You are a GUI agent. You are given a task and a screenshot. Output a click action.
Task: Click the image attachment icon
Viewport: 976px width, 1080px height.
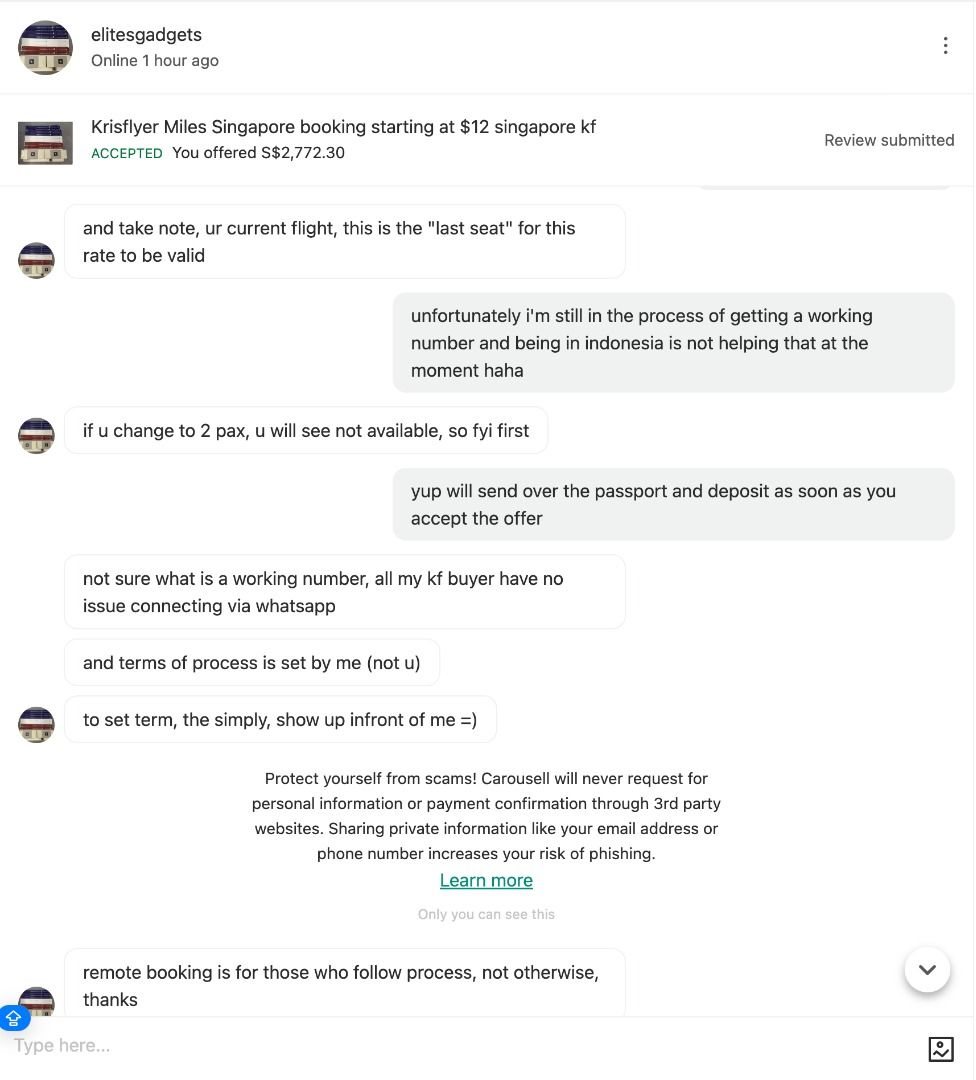(941, 1049)
